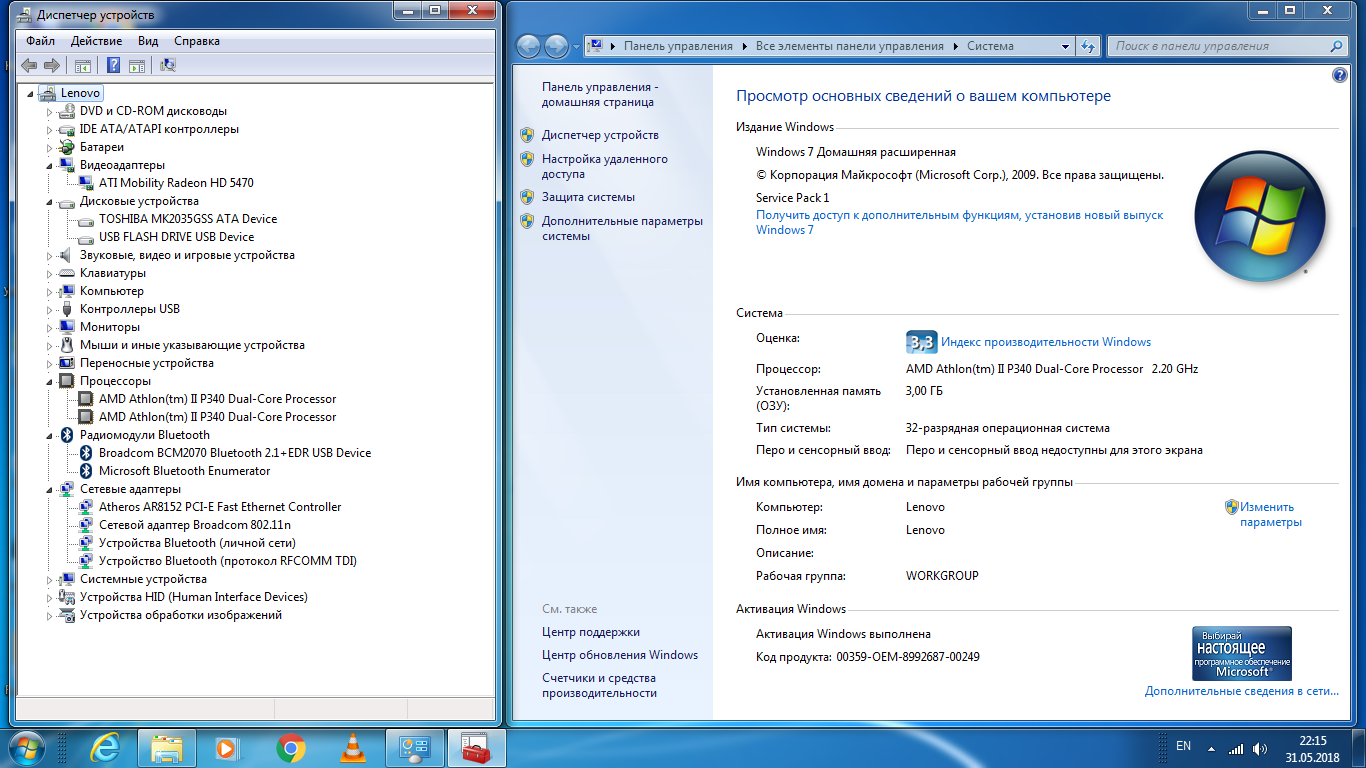Click the genuine Microsoft software badge
1366x768 pixels.
pyautogui.click(x=1242, y=654)
